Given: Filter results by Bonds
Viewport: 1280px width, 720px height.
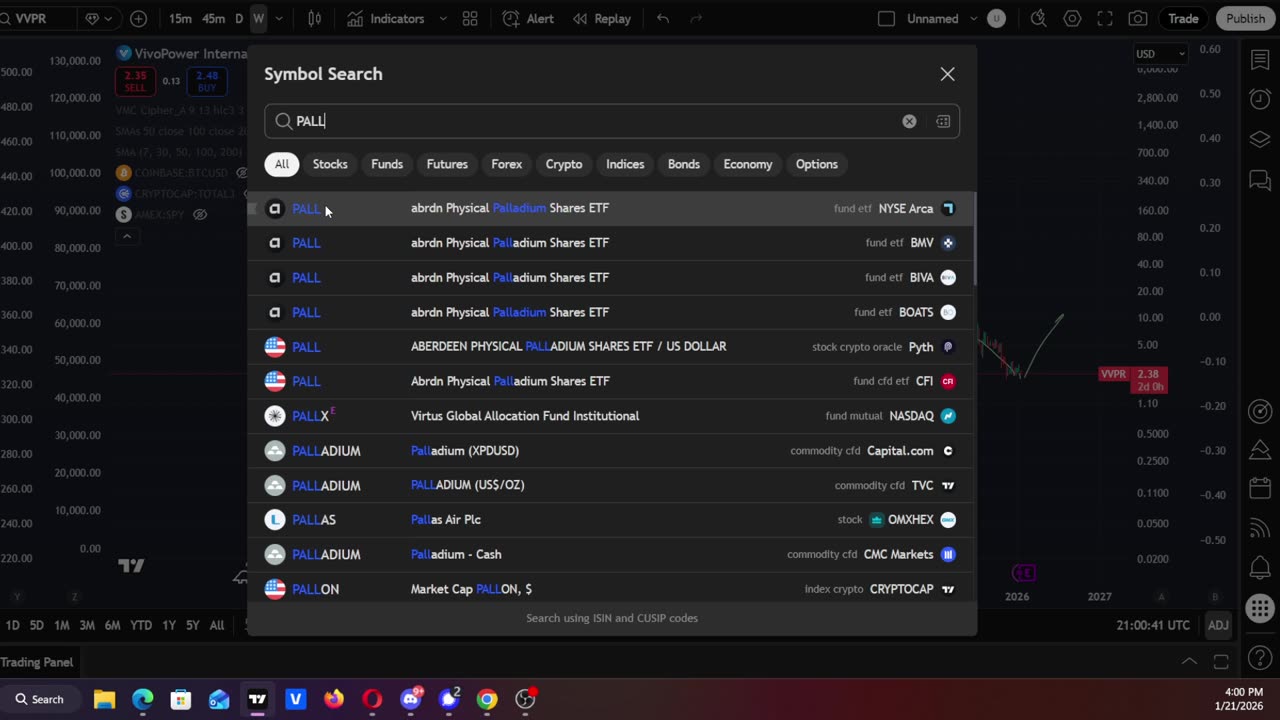Looking at the screenshot, I should [684, 164].
